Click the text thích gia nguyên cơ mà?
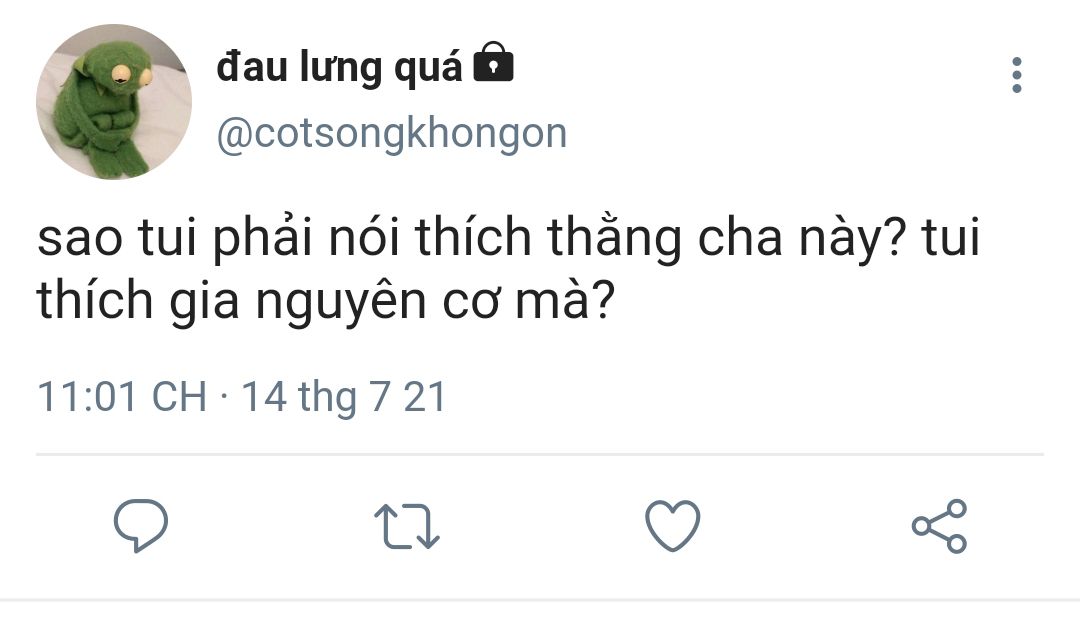Viewport: 1080px width, 618px height. point(325,302)
